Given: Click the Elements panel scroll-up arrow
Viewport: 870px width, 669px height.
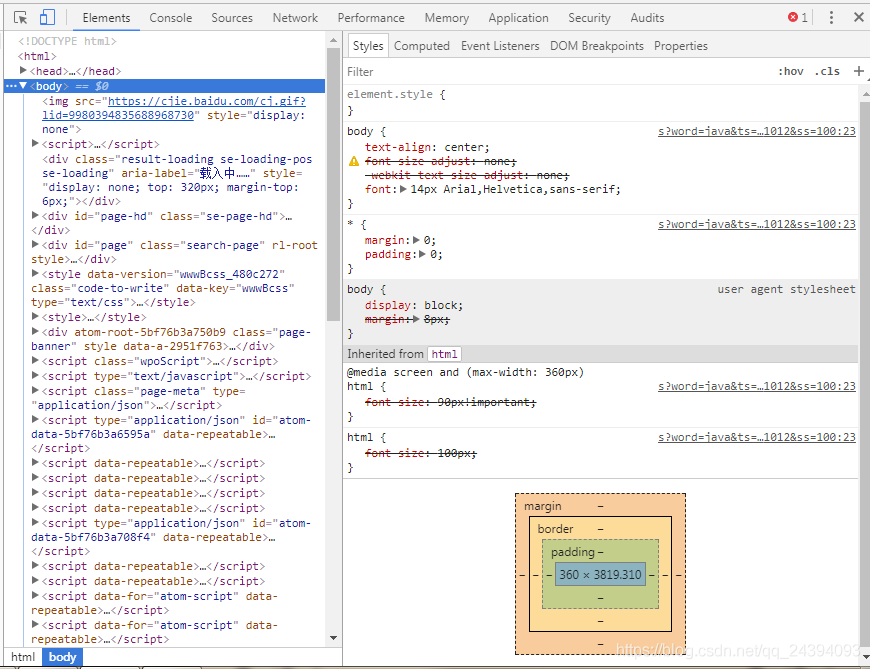Looking at the screenshot, I should pos(333,40).
